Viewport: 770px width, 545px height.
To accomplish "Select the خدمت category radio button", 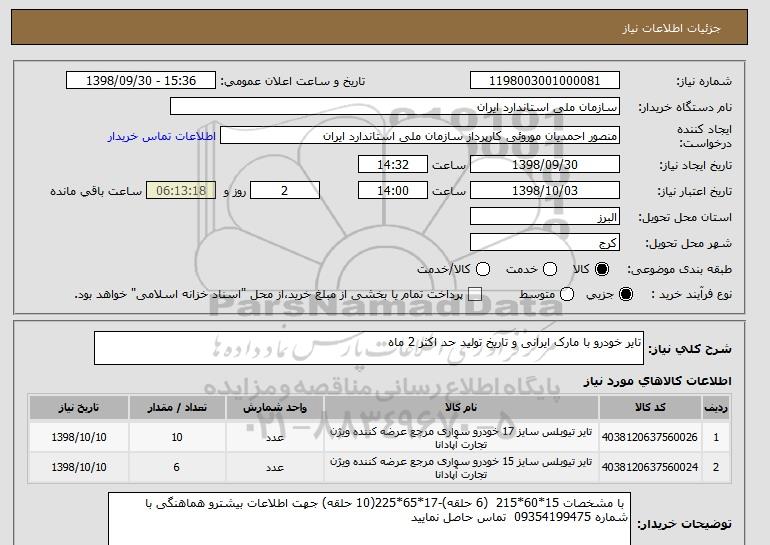I will [x=550, y=269].
